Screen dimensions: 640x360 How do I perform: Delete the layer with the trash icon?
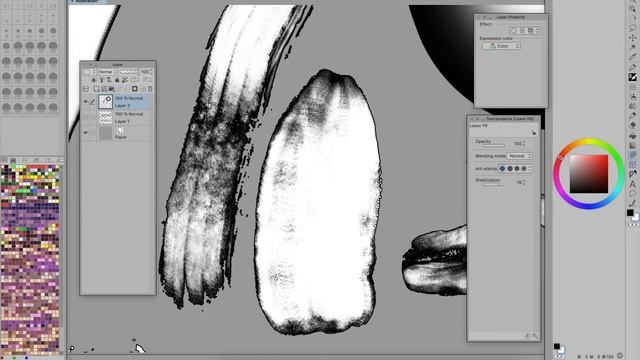coord(150,89)
